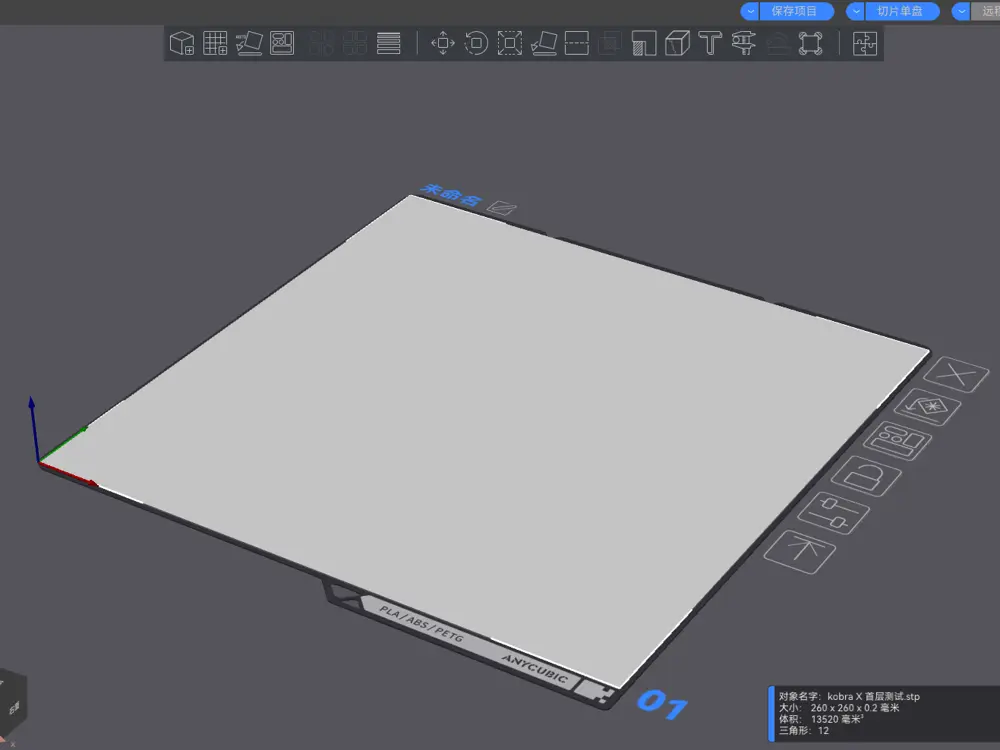Click the object name kobra X 首层测试.stp
The height and width of the screenshot is (750, 1000).
[873, 696]
